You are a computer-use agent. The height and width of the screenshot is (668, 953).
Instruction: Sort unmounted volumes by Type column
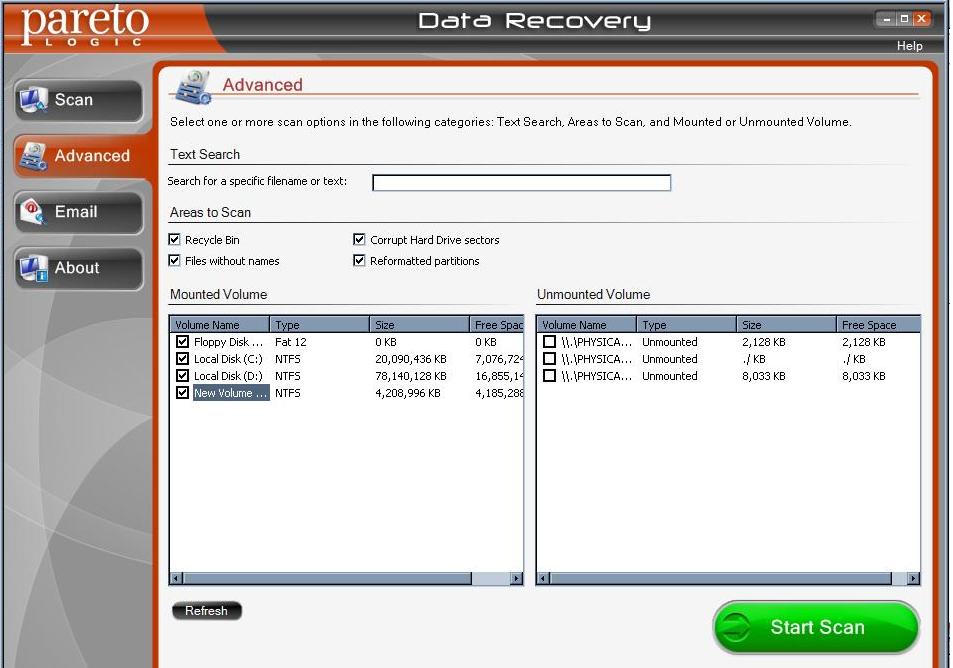click(x=686, y=325)
